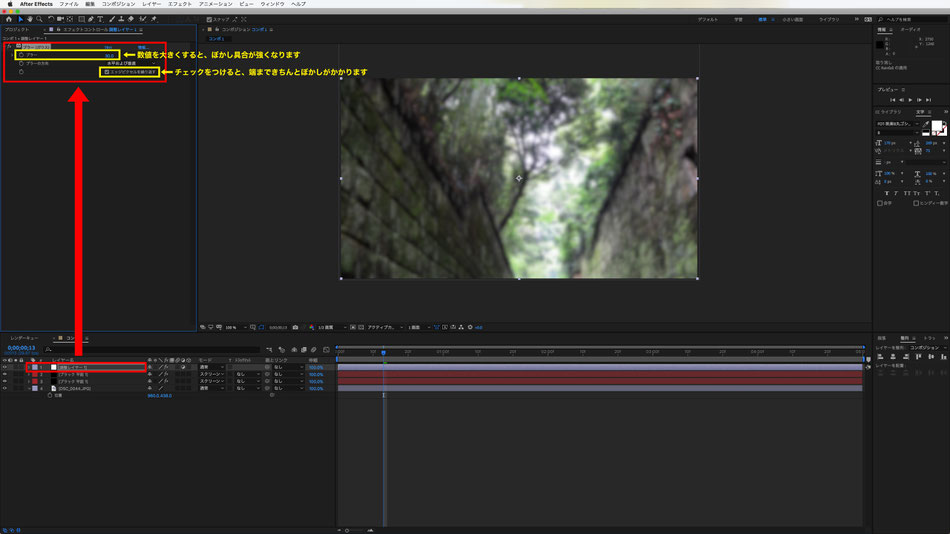Select the Hand tool
The height and width of the screenshot is (534, 950).
(30, 19)
